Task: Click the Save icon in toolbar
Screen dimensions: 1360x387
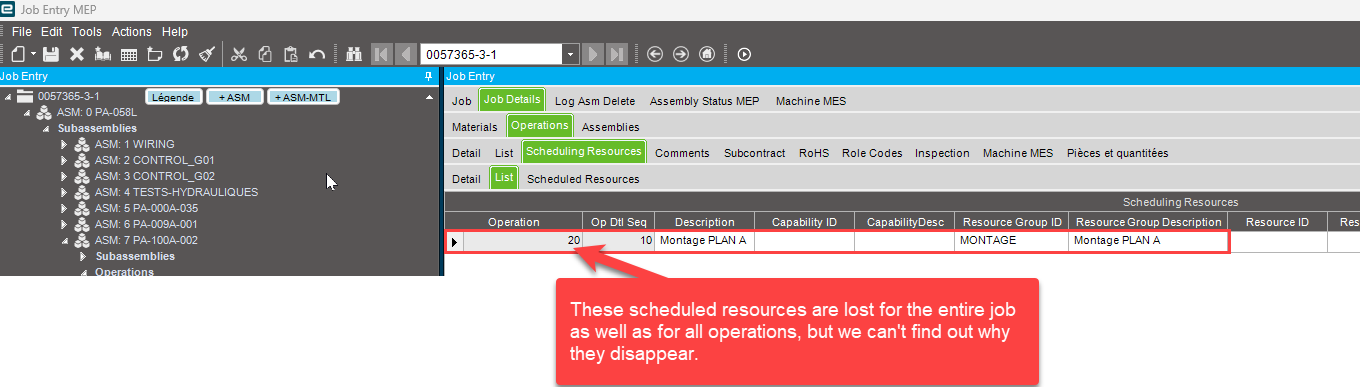Action: tap(51, 54)
